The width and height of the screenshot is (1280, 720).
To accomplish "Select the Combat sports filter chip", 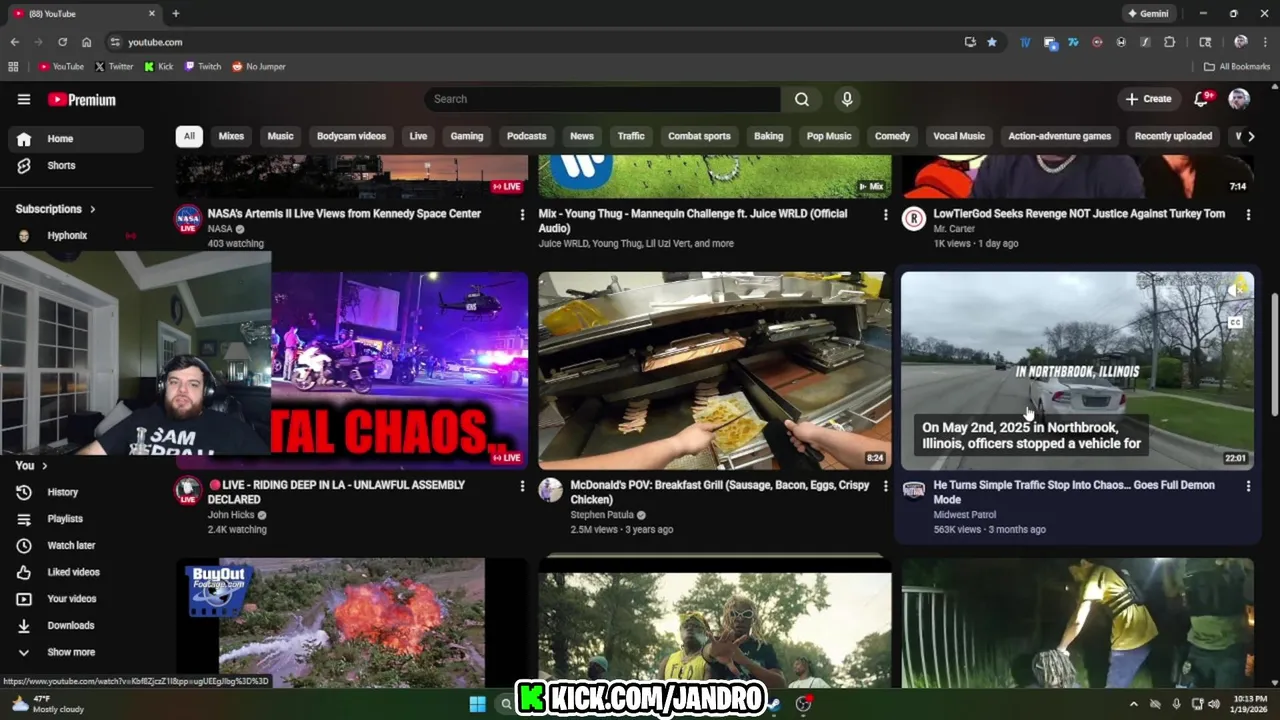I will [x=699, y=136].
